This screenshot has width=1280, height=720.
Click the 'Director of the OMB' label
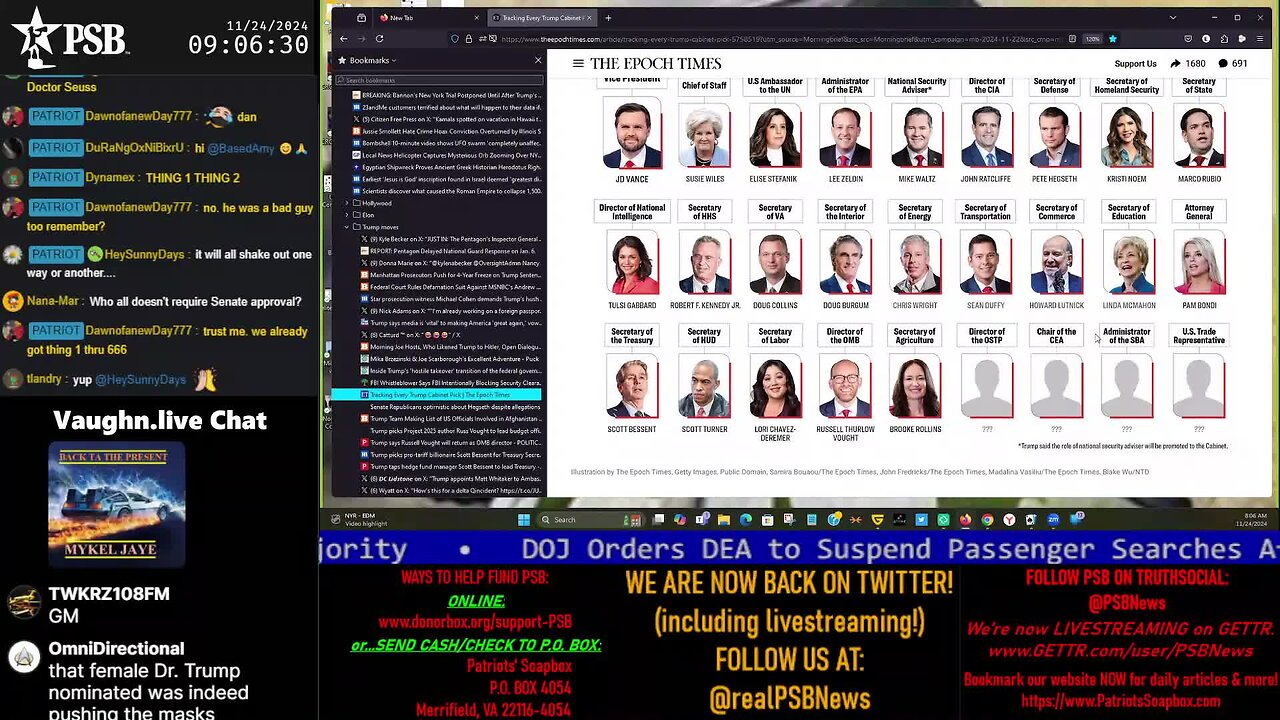click(x=845, y=336)
